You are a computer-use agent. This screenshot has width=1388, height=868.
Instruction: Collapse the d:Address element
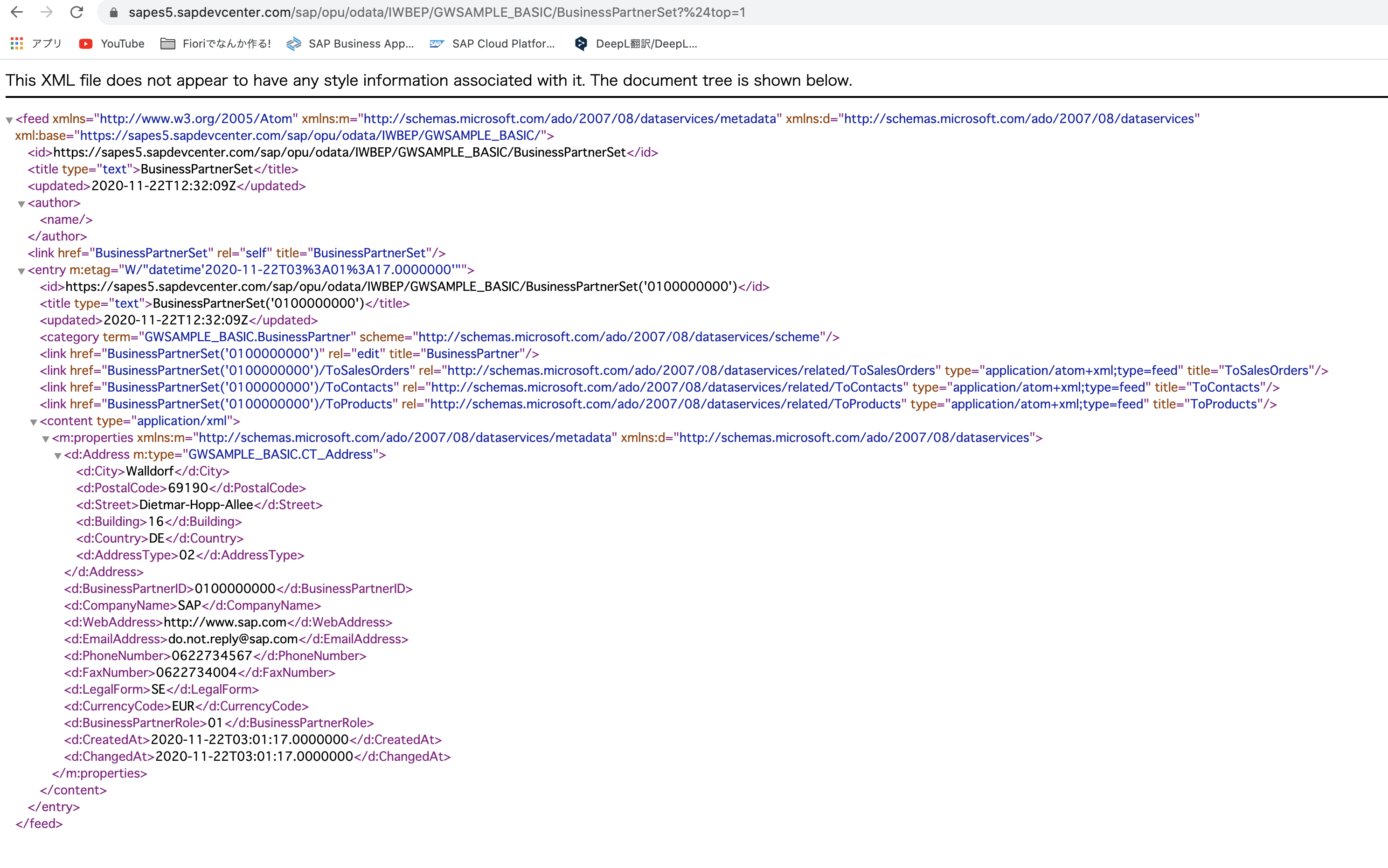point(57,455)
